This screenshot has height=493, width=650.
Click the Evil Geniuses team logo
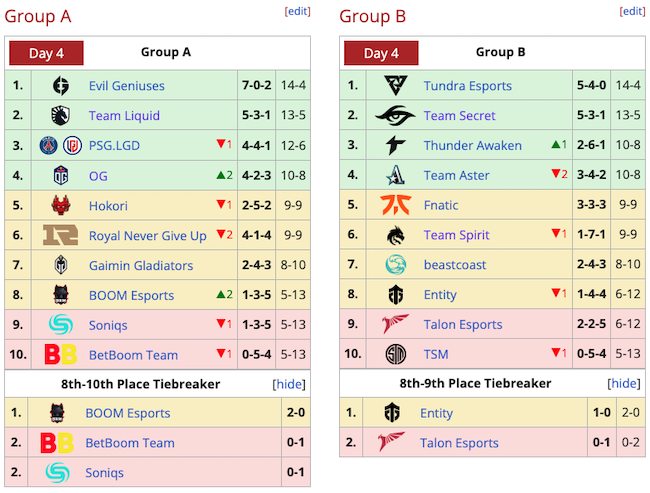(61, 86)
